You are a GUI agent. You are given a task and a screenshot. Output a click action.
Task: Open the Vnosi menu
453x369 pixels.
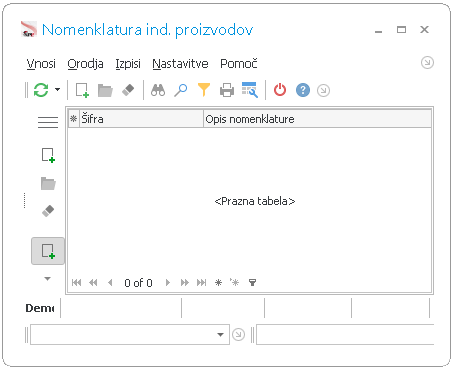point(41,63)
